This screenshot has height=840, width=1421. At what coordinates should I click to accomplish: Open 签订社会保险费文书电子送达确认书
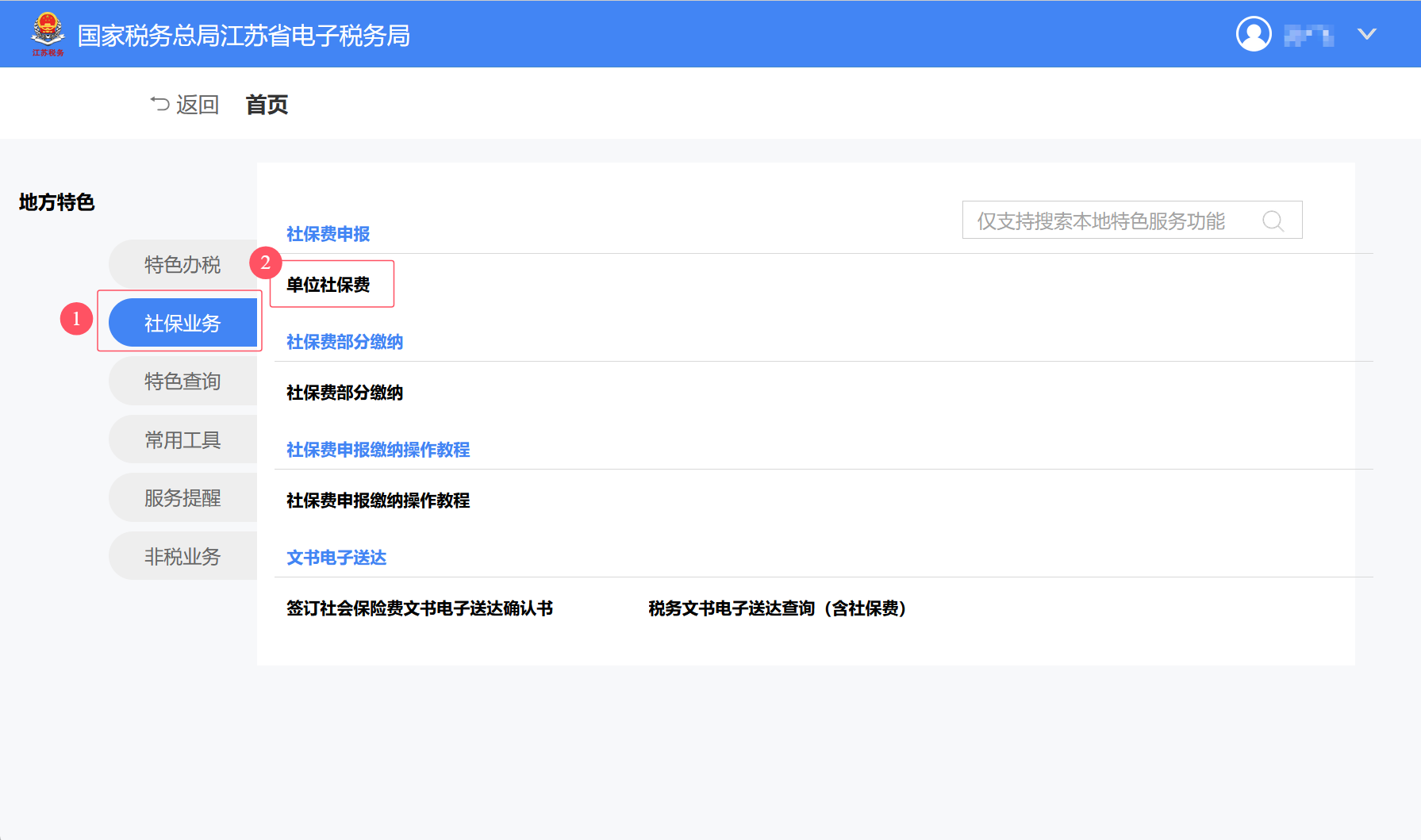pyautogui.click(x=421, y=608)
